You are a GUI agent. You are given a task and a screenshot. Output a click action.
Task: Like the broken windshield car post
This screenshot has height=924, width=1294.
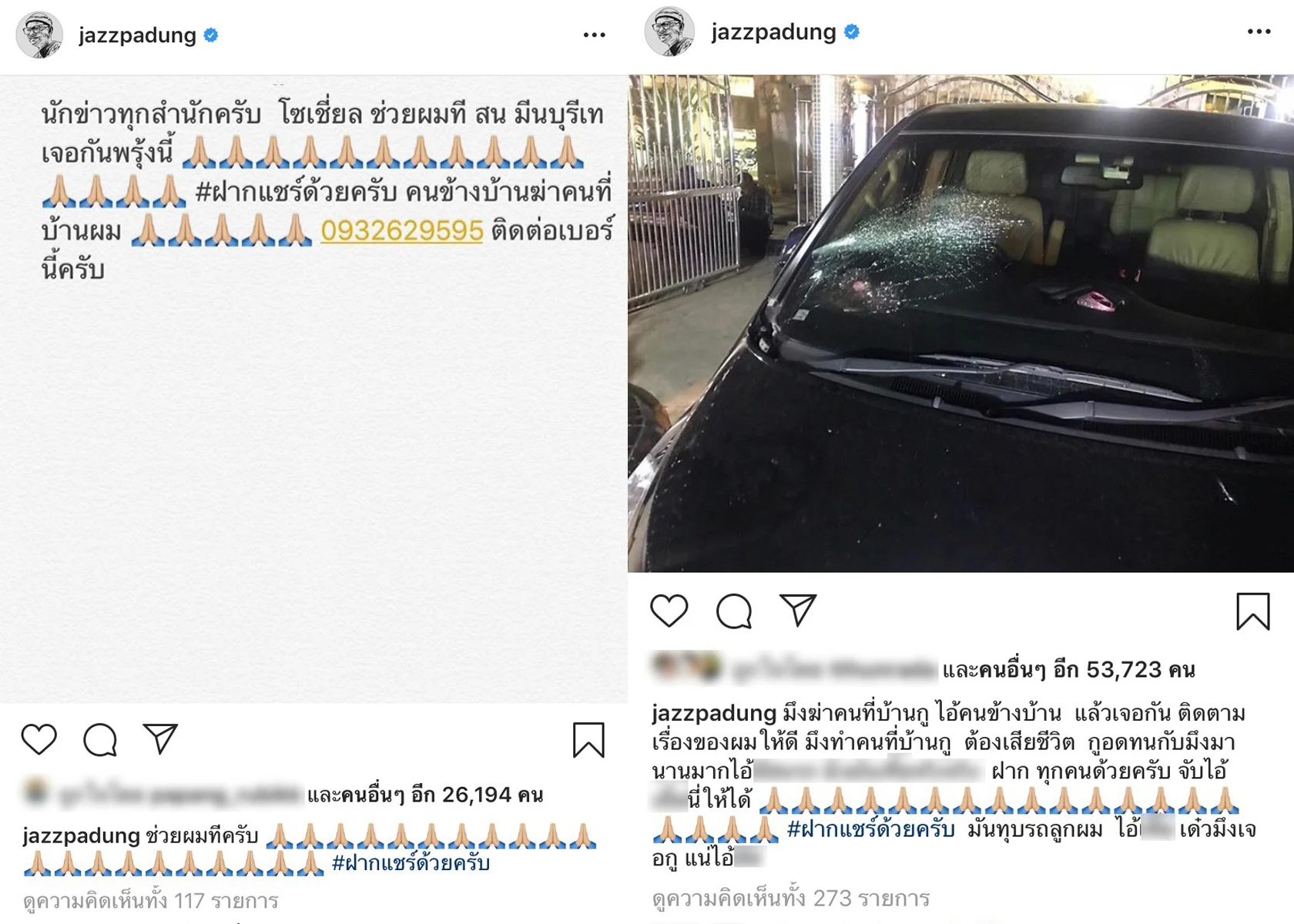[x=669, y=611]
